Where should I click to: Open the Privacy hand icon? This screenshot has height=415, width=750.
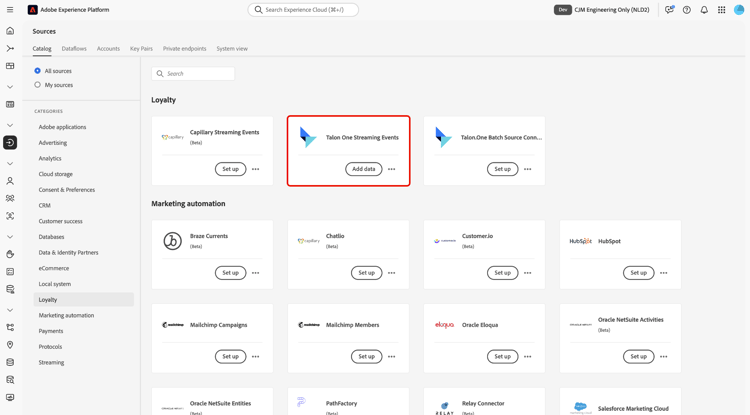tap(10, 254)
